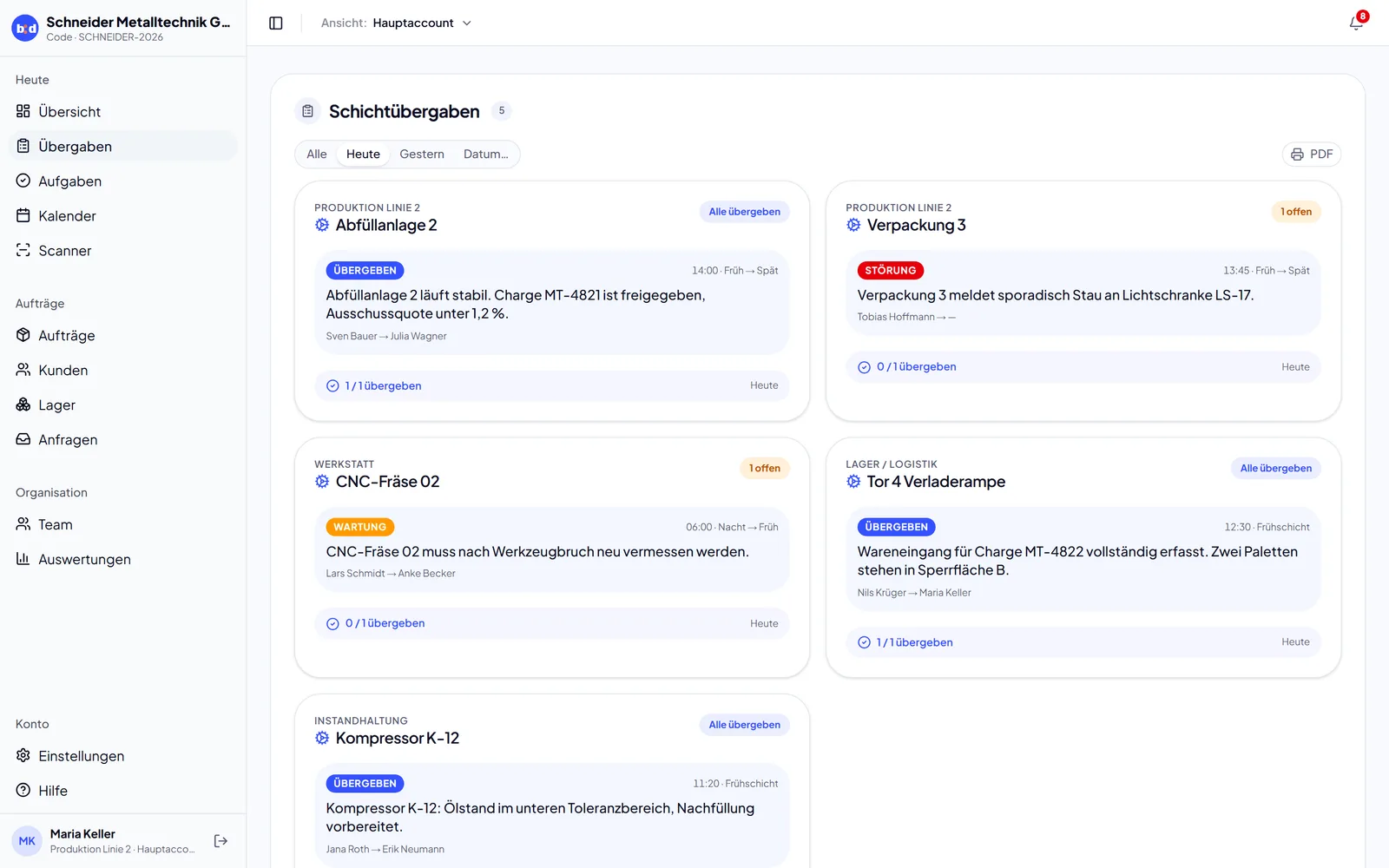Click the gear icon next to CNC-Fräse 02
The image size is (1389, 868).
click(x=322, y=482)
